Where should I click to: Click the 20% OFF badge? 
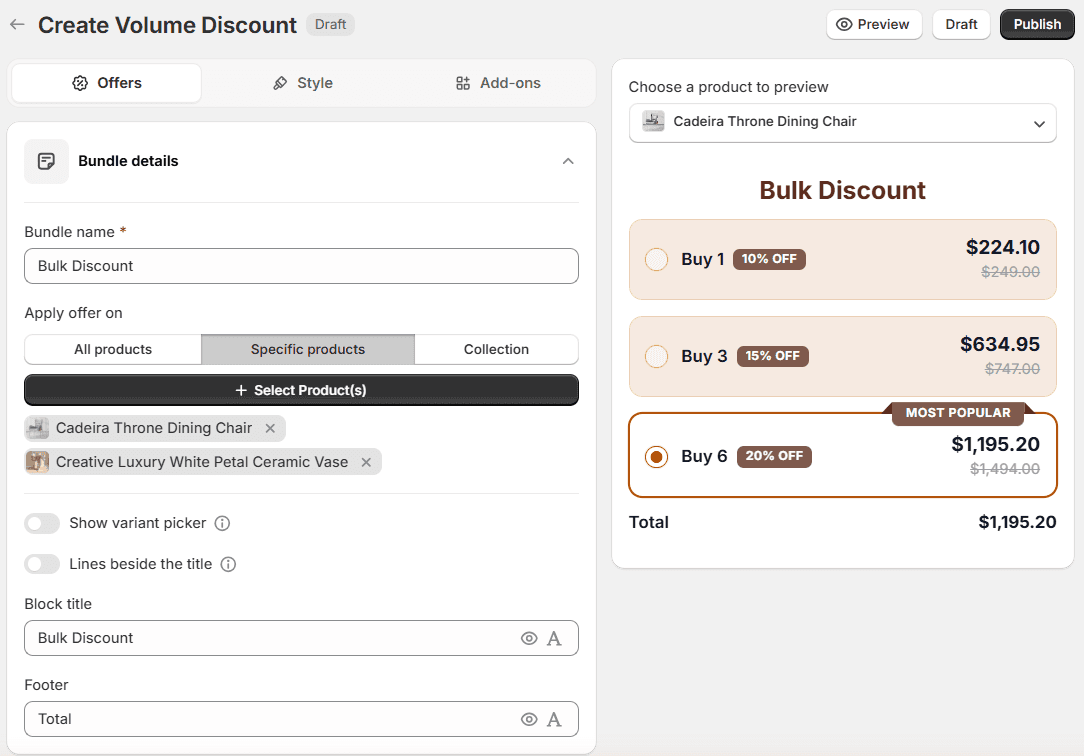[x=774, y=457]
